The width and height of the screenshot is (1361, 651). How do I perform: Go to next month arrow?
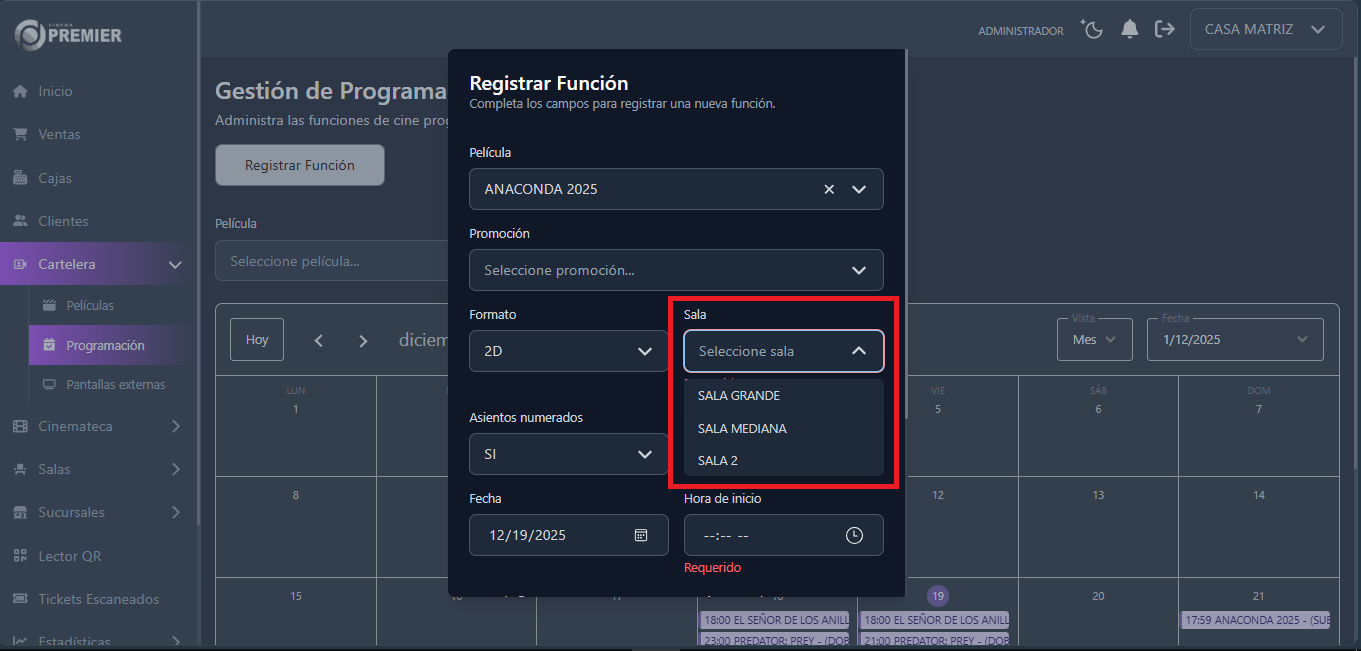point(363,340)
